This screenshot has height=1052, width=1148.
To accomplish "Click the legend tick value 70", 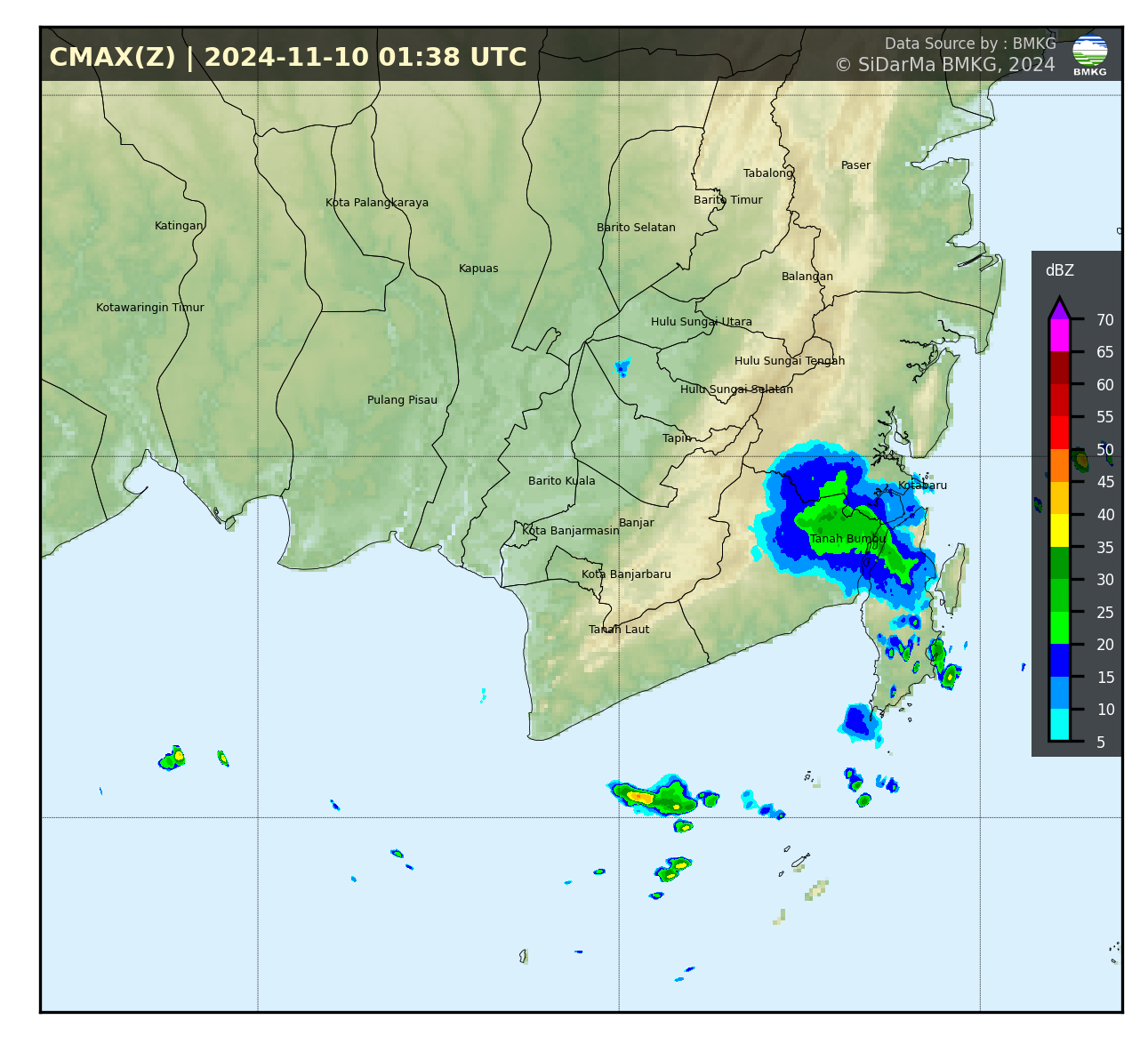I will pos(1105,320).
